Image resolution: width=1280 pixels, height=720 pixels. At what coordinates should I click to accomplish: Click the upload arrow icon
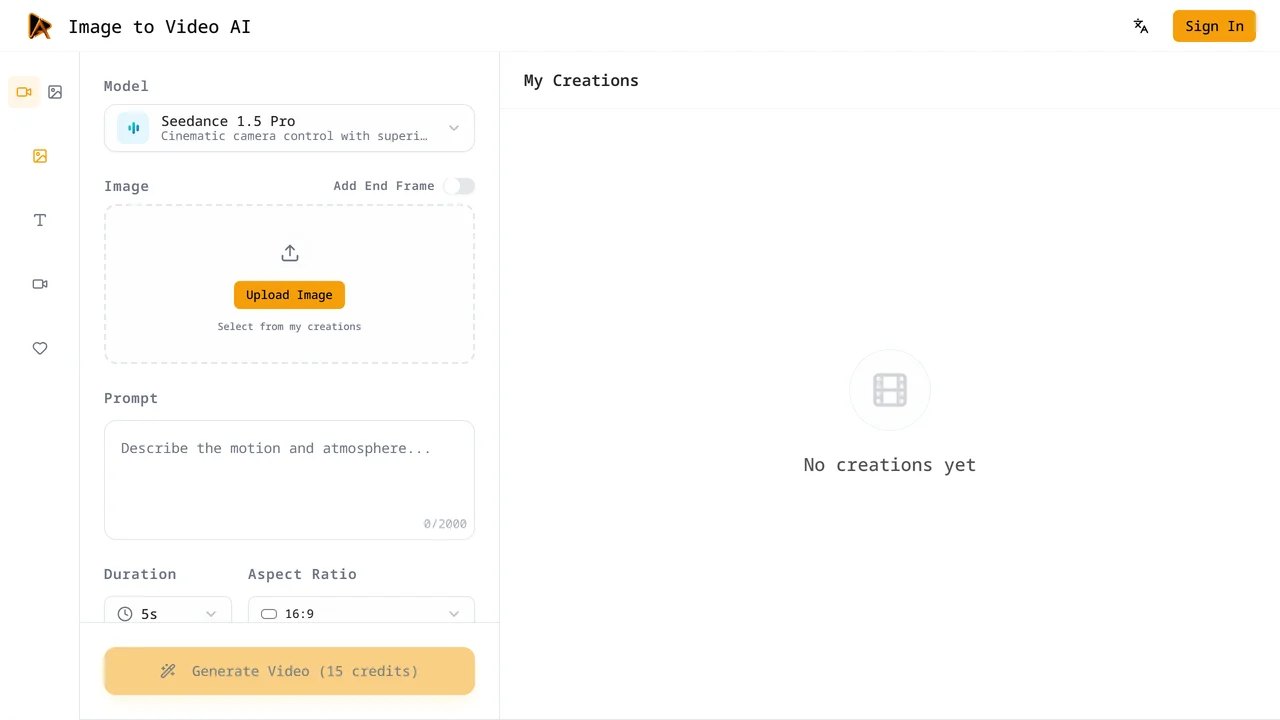pyautogui.click(x=290, y=253)
